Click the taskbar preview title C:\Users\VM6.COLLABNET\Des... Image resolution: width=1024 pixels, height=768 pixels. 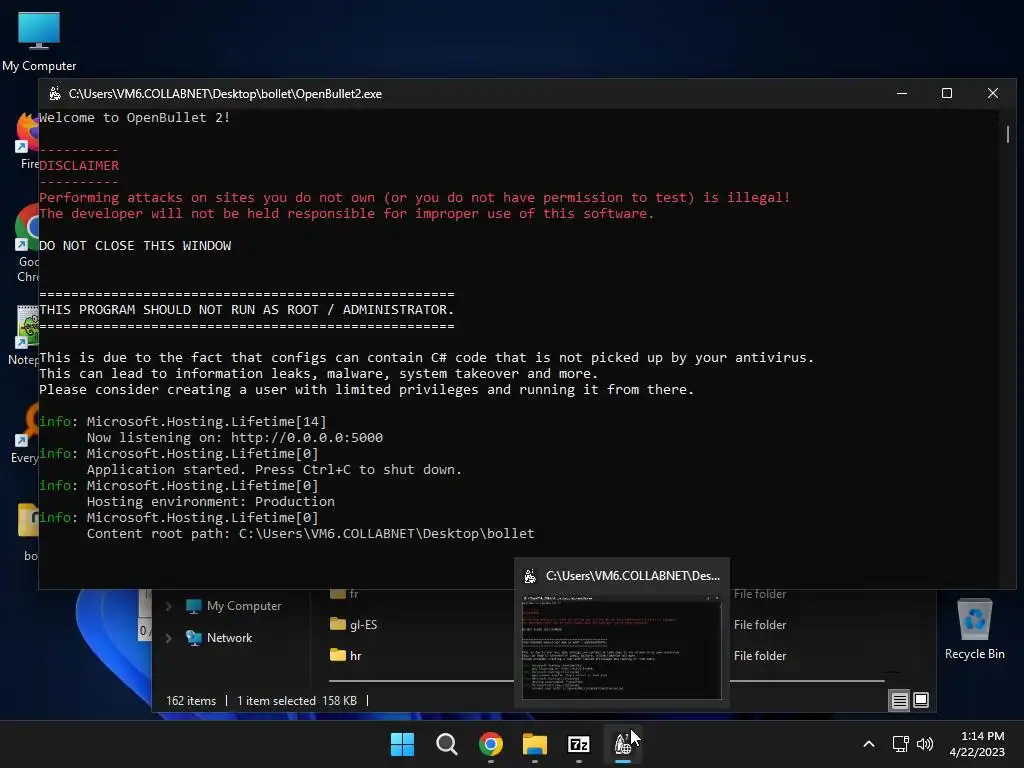click(632, 575)
